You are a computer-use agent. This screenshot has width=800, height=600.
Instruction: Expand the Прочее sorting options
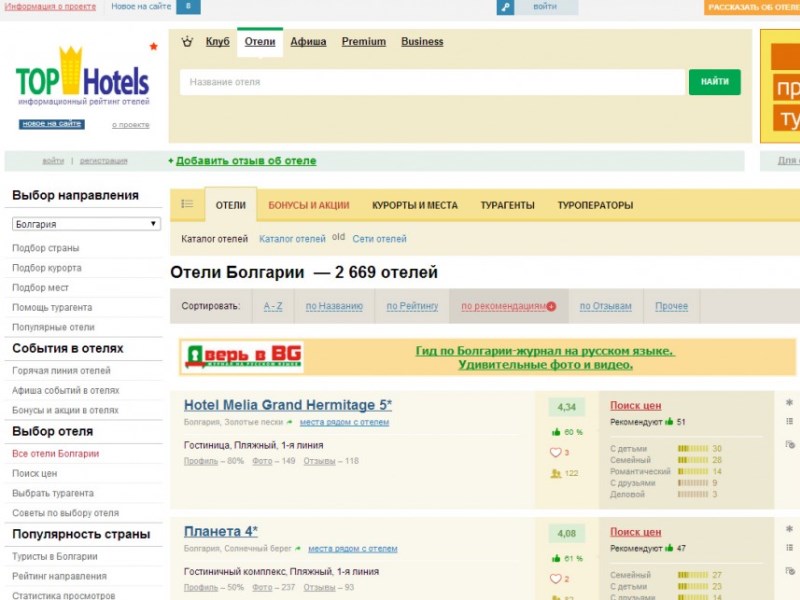click(671, 306)
